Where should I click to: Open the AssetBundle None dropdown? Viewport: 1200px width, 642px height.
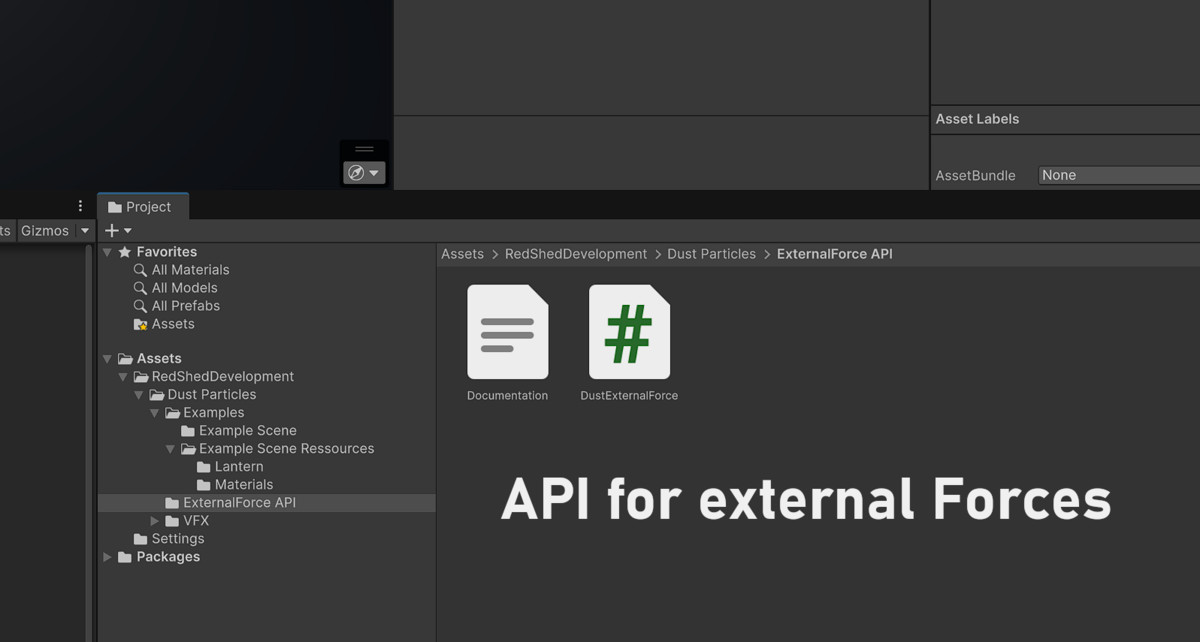[1119, 175]
